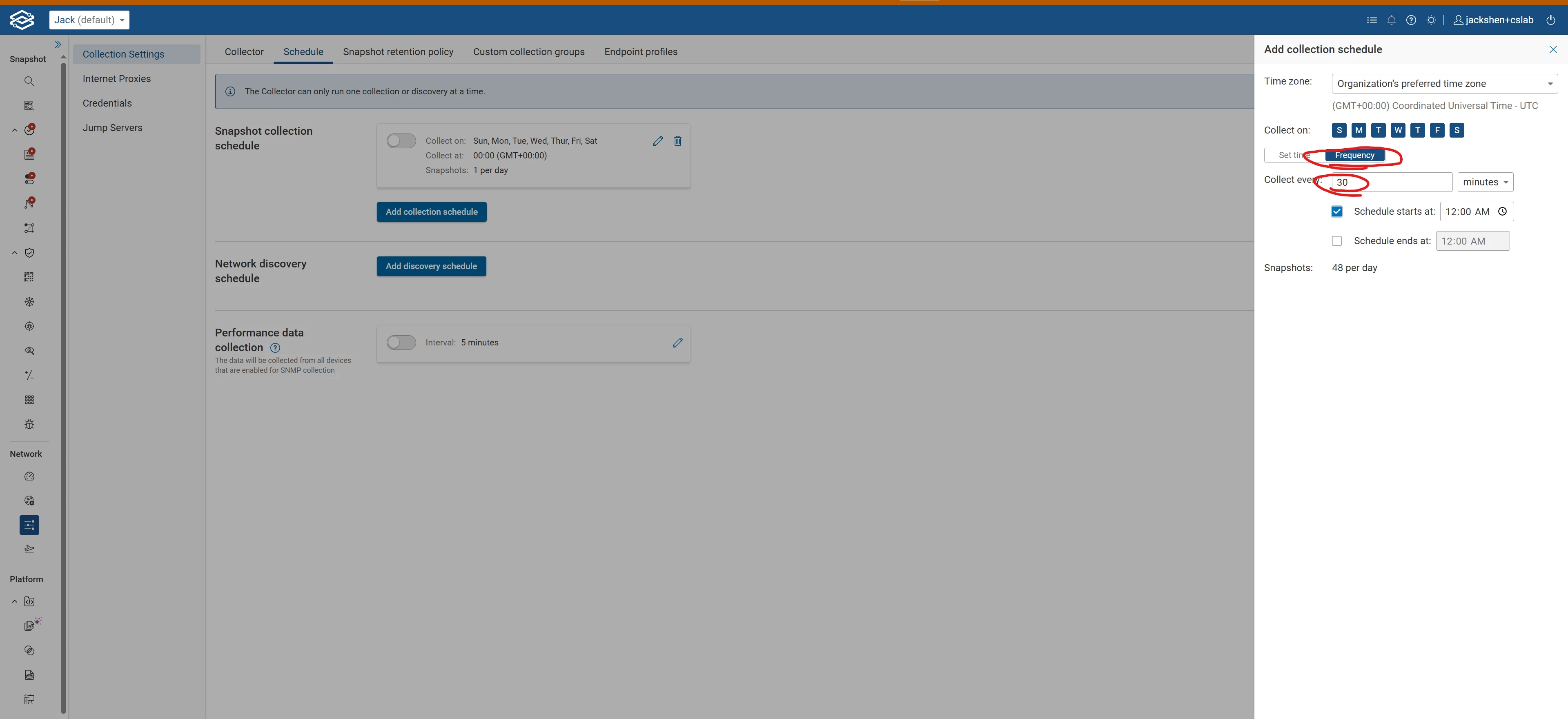1568x719 pixels.
Task: Click the theme brightness icon in the header
Action: point(1431,20)
